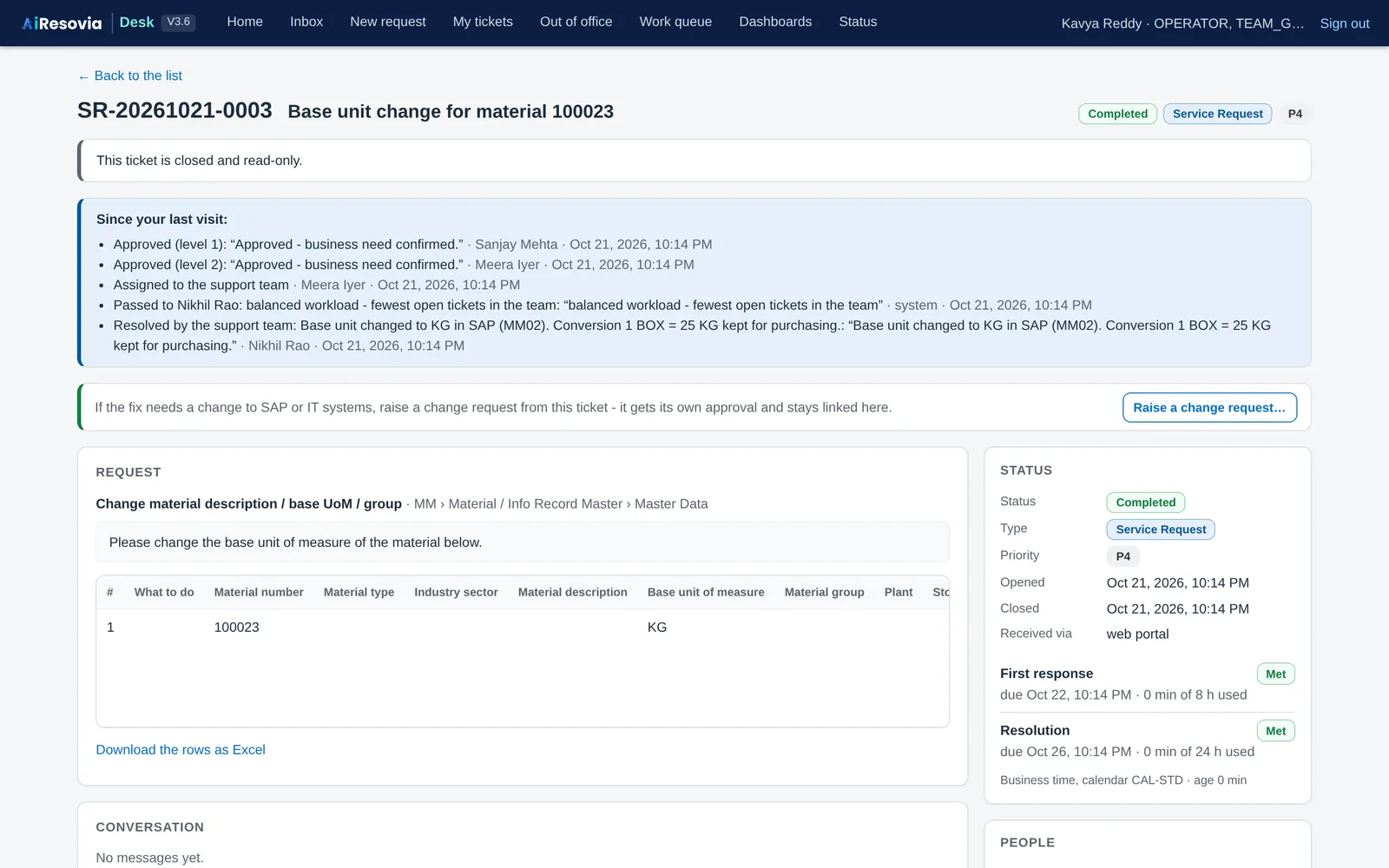Click the Sign out link
1389x868 pixels.
1345,23
